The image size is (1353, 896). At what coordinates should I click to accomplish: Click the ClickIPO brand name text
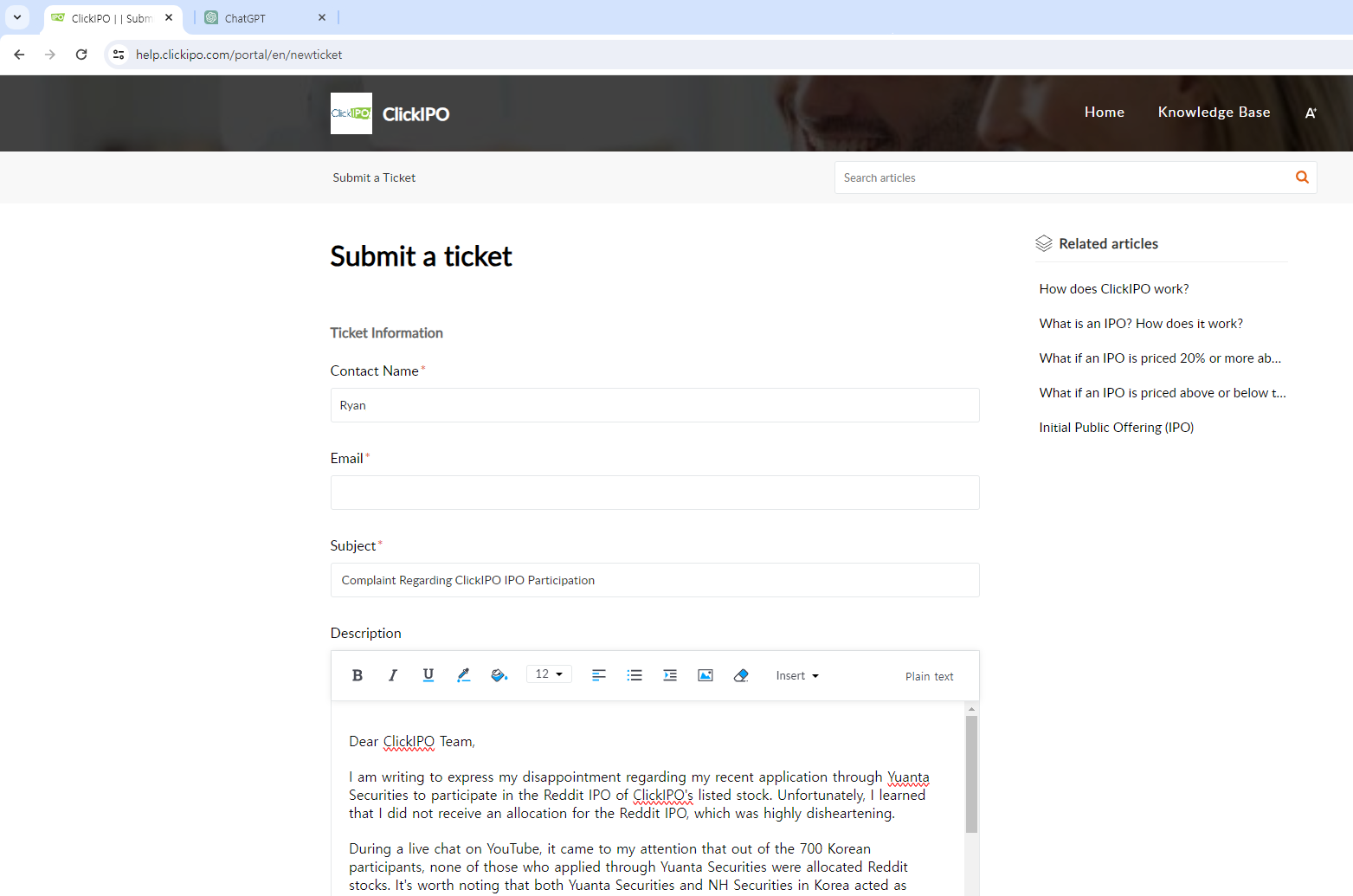[x=416, y=114]
